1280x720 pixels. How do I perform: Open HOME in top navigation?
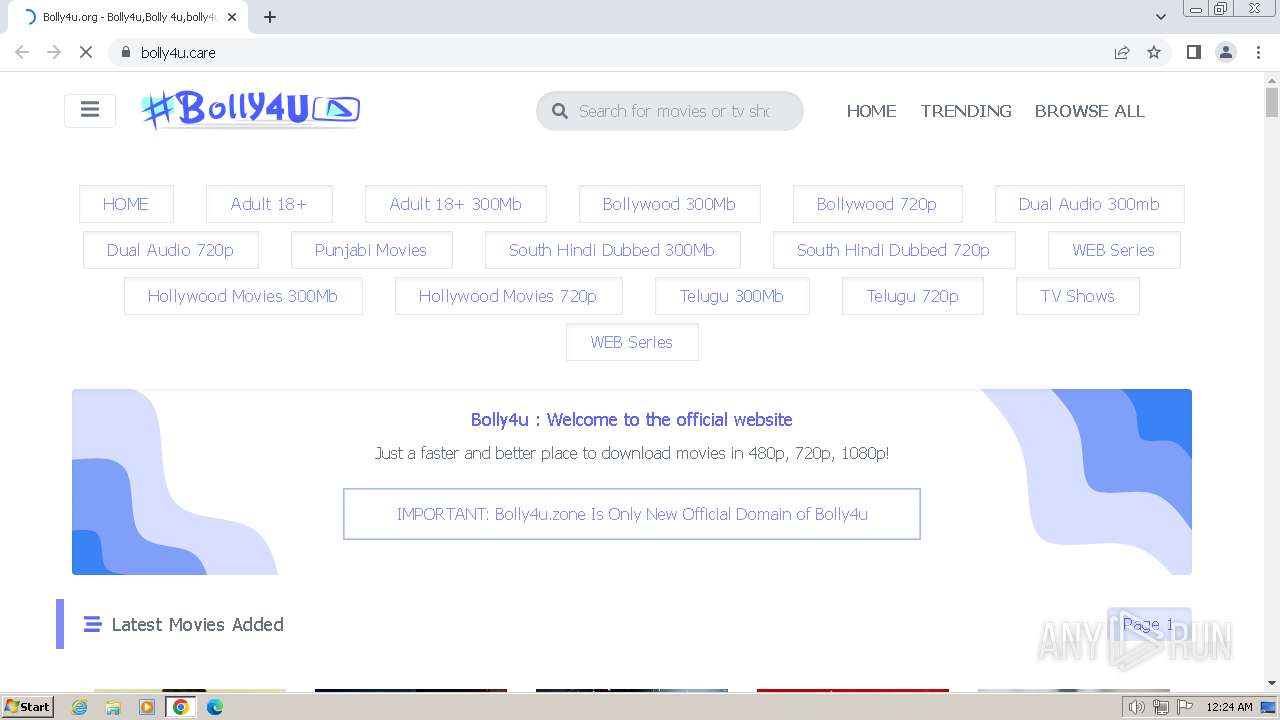tap(871, 111)
